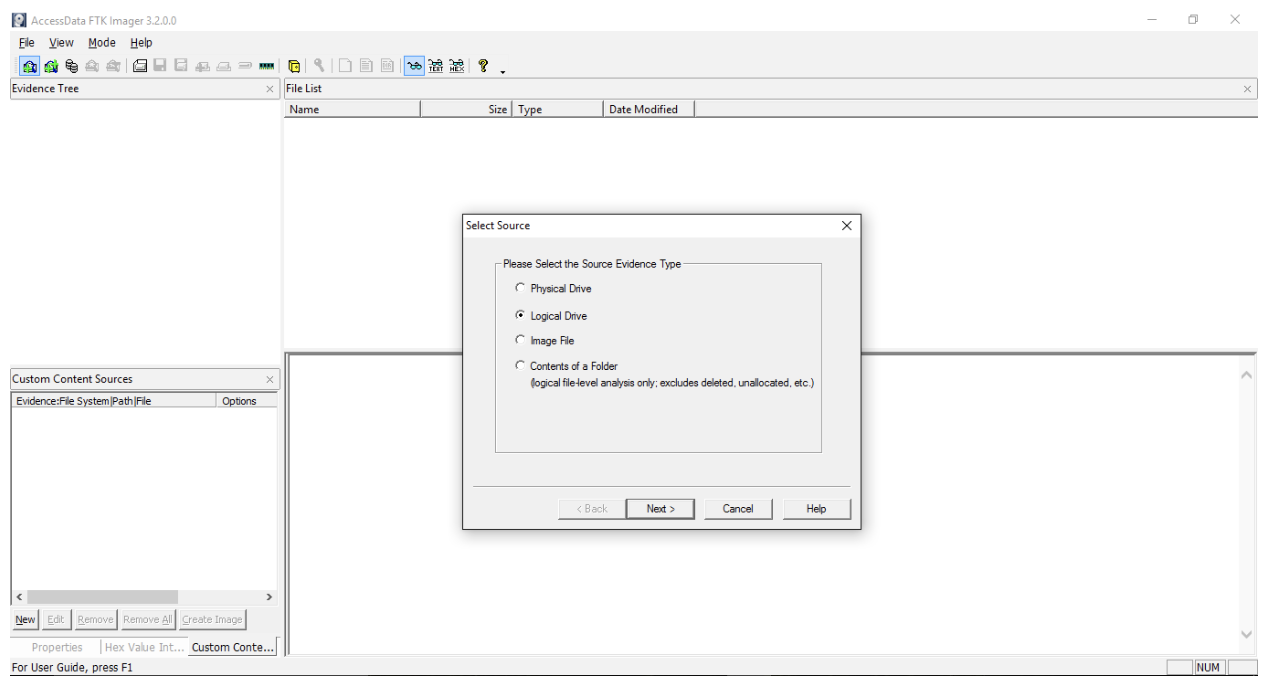Close the Select Source dialog
This screenshot has width=1266, height=692.
point(847,226)
